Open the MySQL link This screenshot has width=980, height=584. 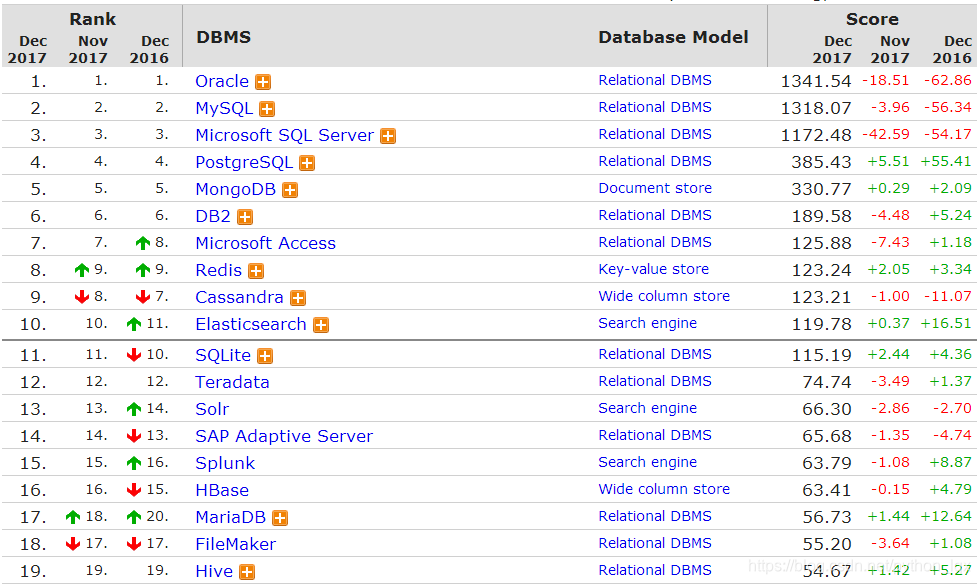pyautogui.click(x=224, y=108)
